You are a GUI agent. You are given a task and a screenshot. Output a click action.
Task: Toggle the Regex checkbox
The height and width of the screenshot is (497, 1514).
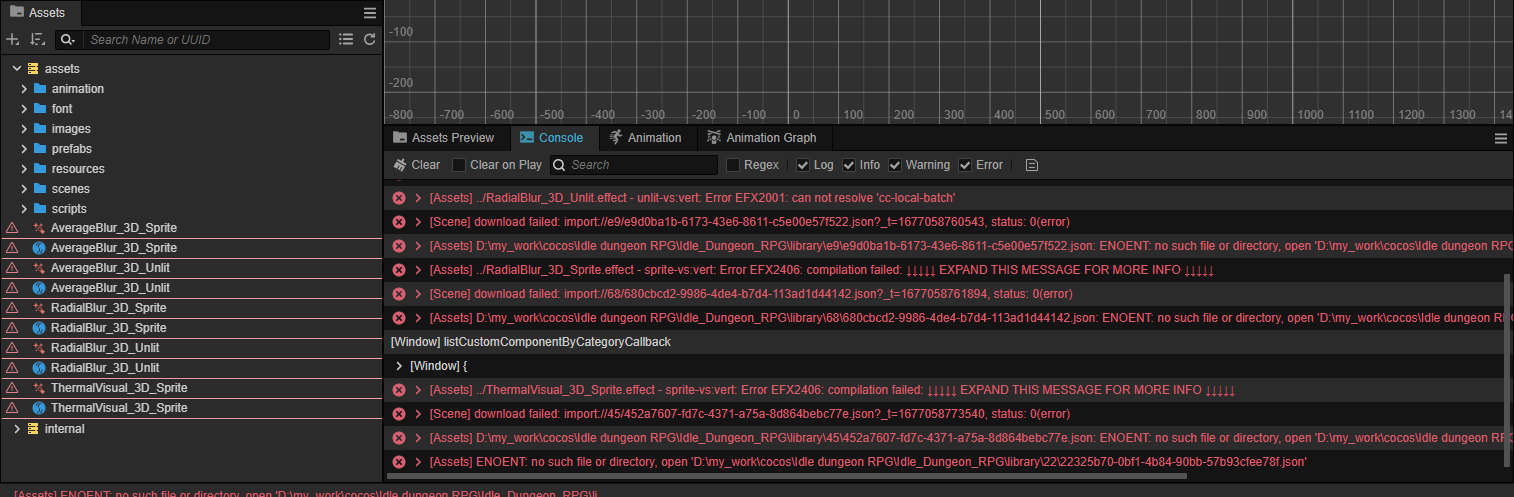[x=733, y=165]
